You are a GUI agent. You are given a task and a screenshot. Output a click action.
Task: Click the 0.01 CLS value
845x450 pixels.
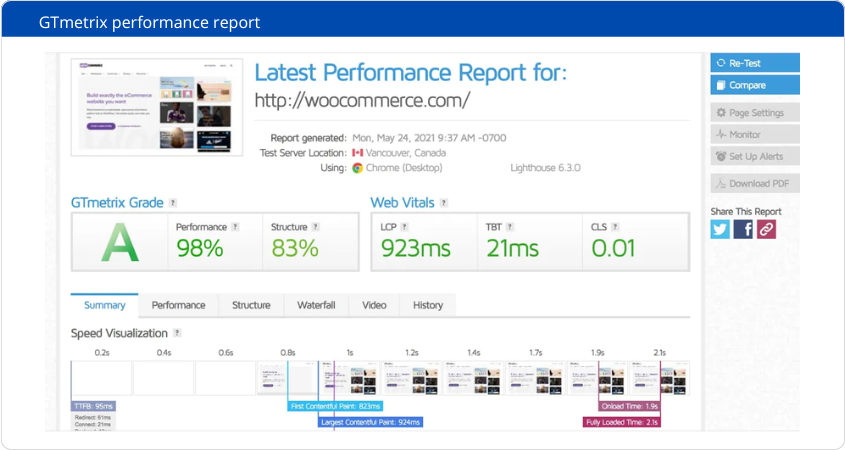613,248
